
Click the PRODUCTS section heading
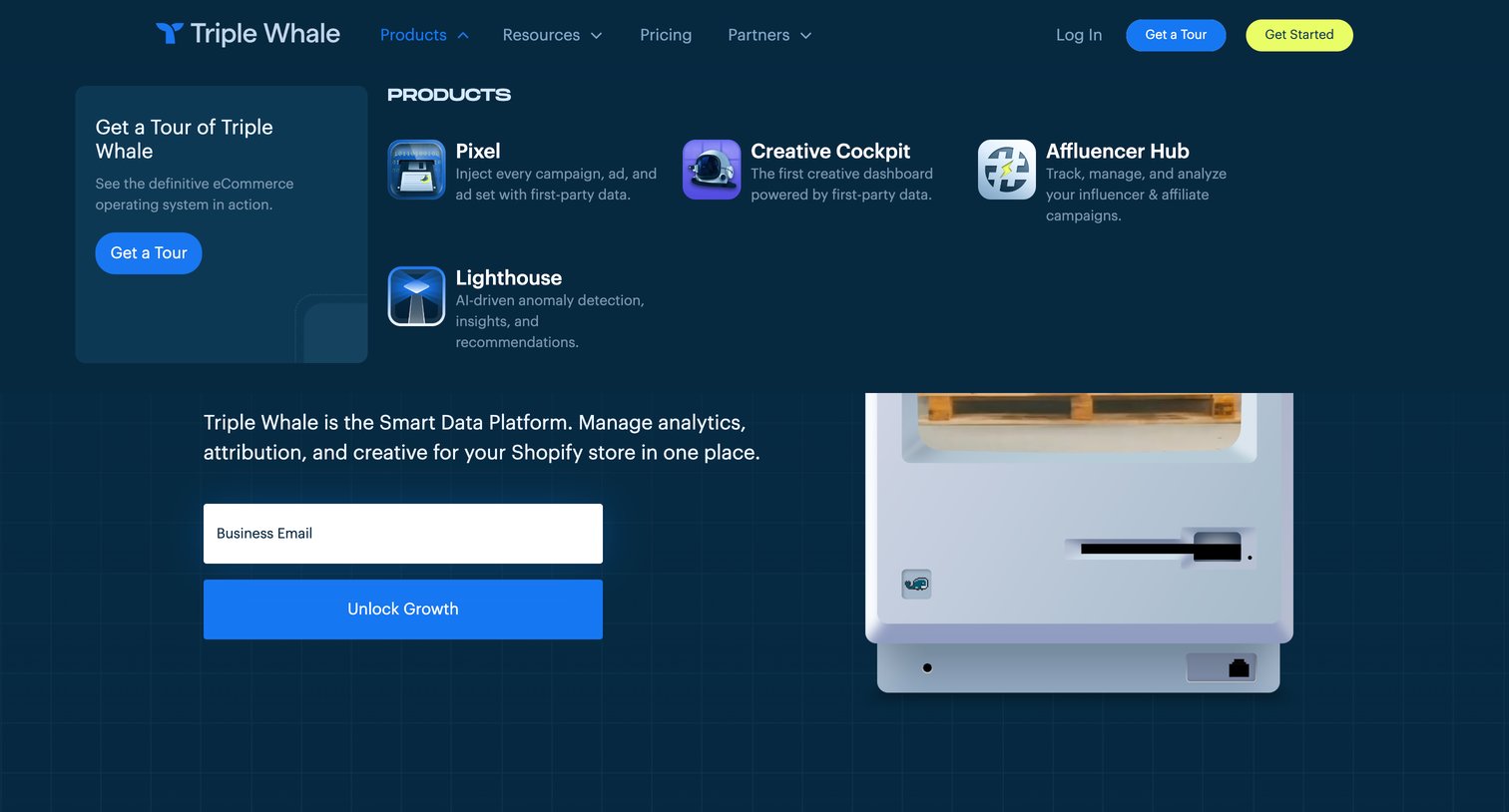[449, 95]
